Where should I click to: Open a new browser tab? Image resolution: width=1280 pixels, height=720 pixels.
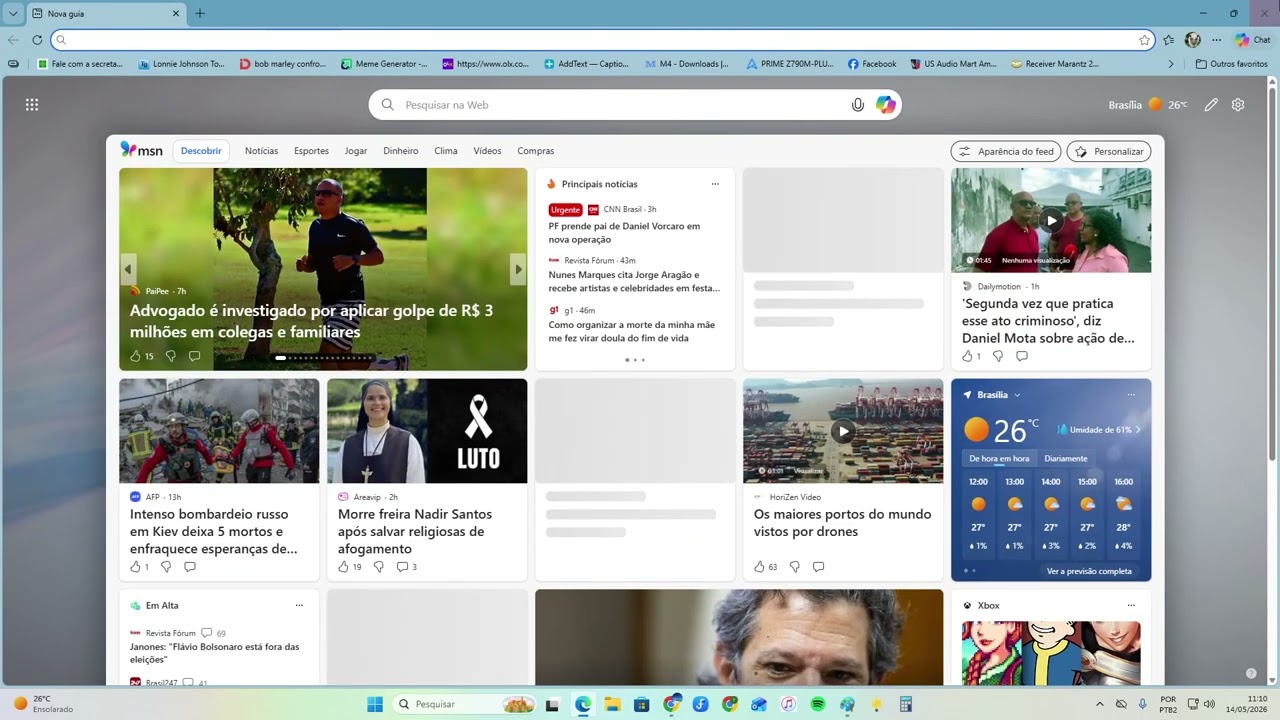point(200,14)
